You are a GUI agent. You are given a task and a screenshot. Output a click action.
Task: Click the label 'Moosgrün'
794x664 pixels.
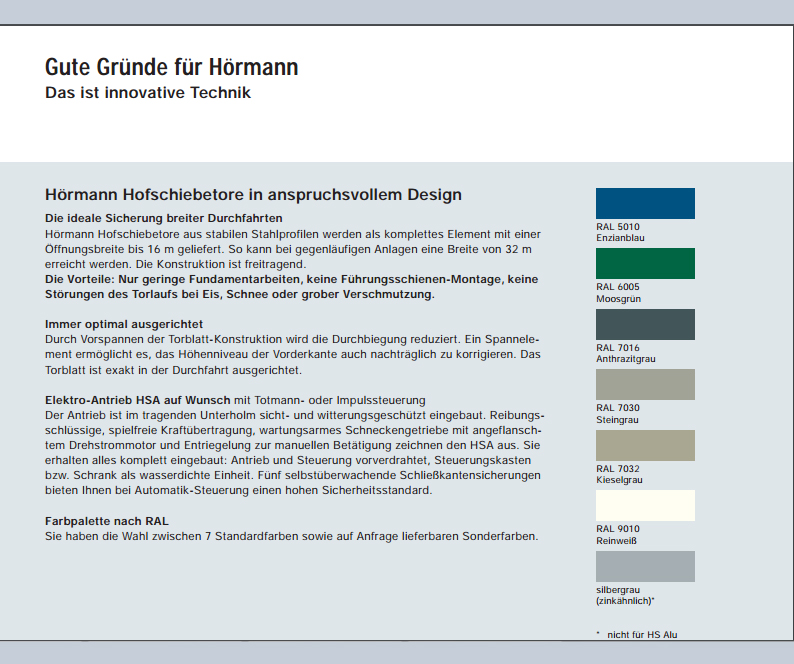pos(619,299)
